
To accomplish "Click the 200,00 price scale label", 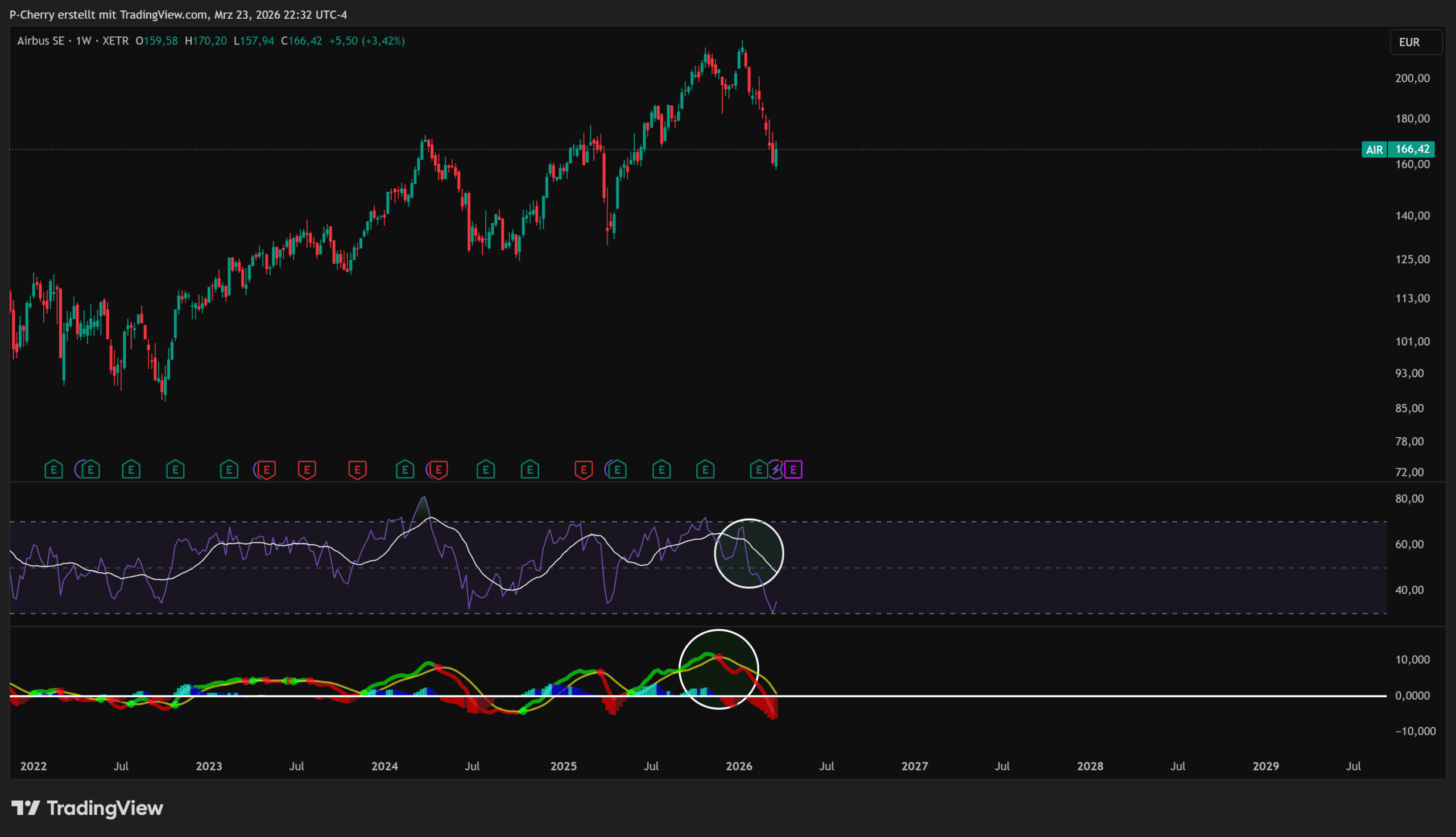I will [1412, 78].
